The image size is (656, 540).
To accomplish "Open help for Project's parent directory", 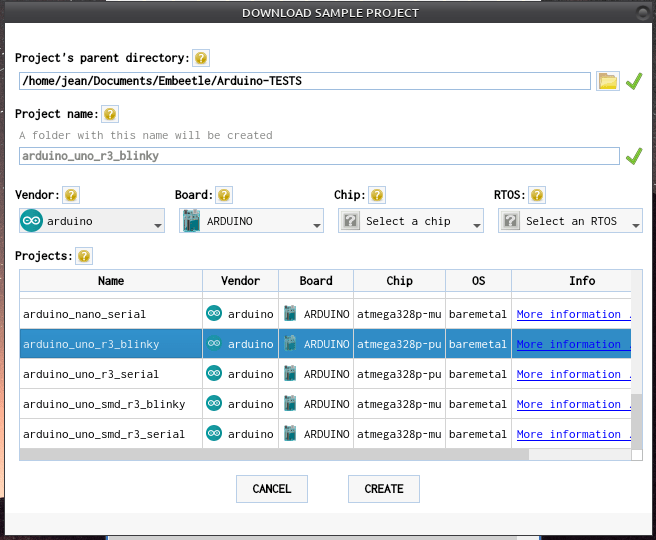I will [201, 58].
